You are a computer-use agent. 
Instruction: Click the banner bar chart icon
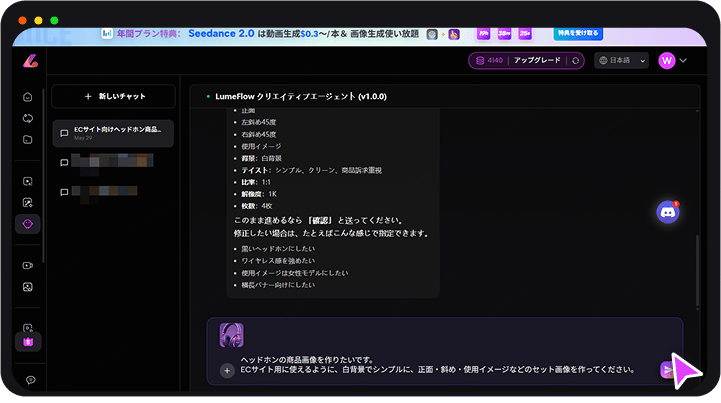(107, 33)
